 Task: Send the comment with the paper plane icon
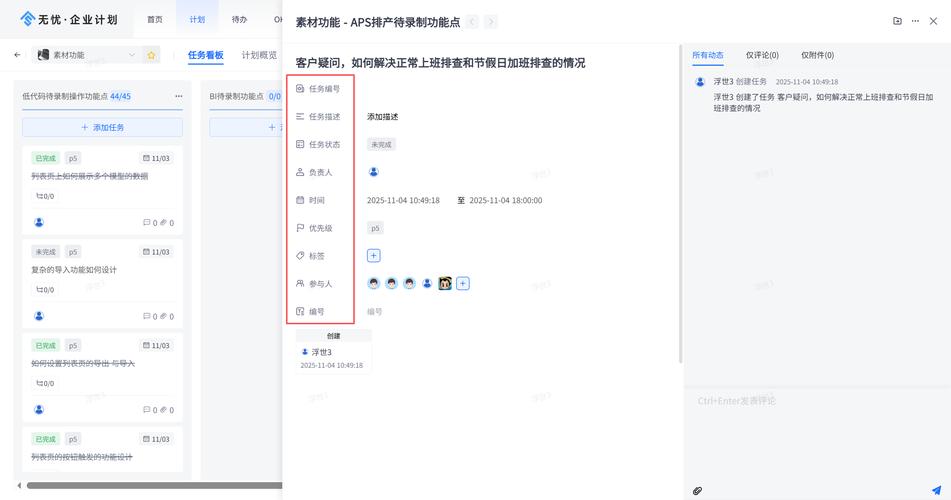tap(936, 490)
